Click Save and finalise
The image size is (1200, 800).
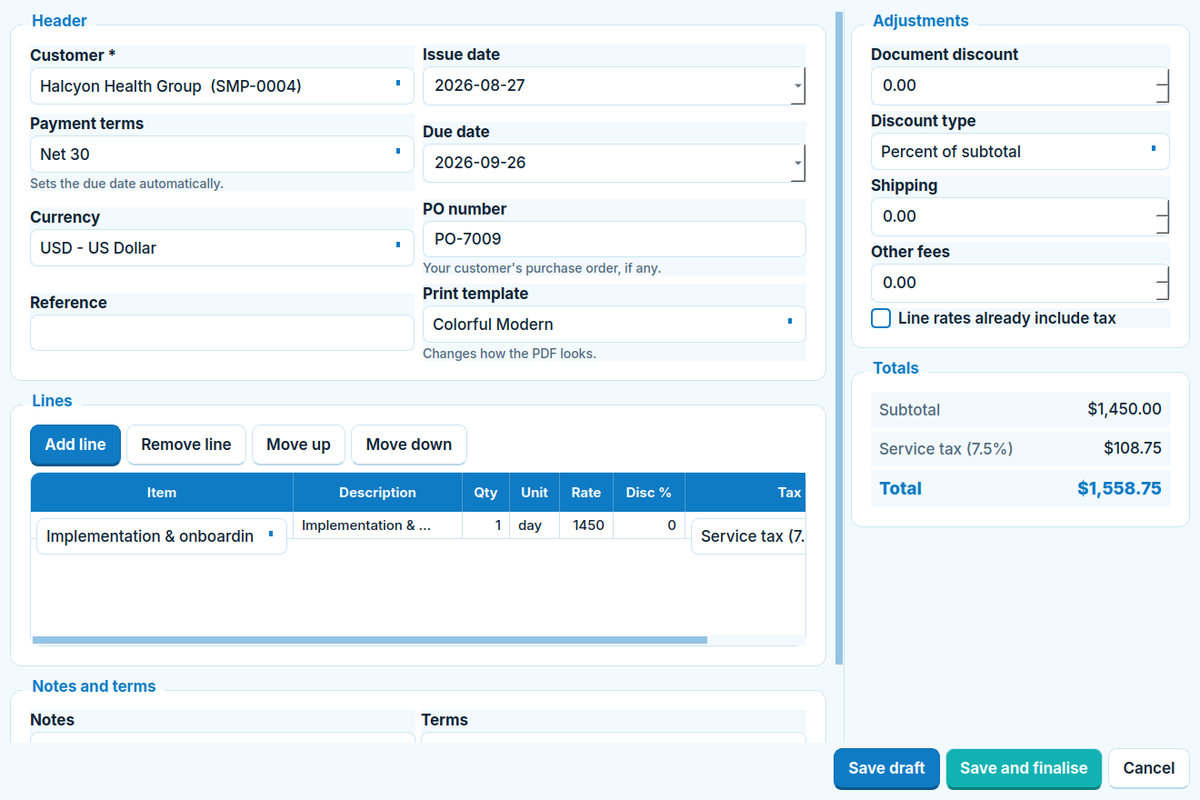coord(1024,769)
